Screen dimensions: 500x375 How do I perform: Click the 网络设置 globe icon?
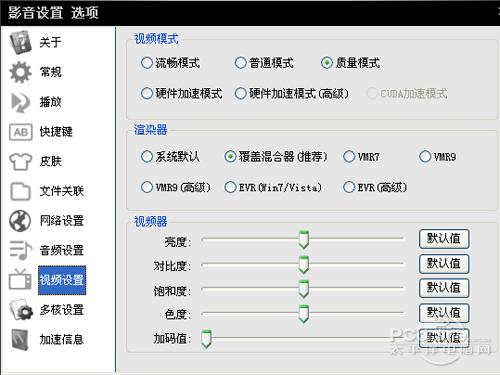(x=20, y=221)
